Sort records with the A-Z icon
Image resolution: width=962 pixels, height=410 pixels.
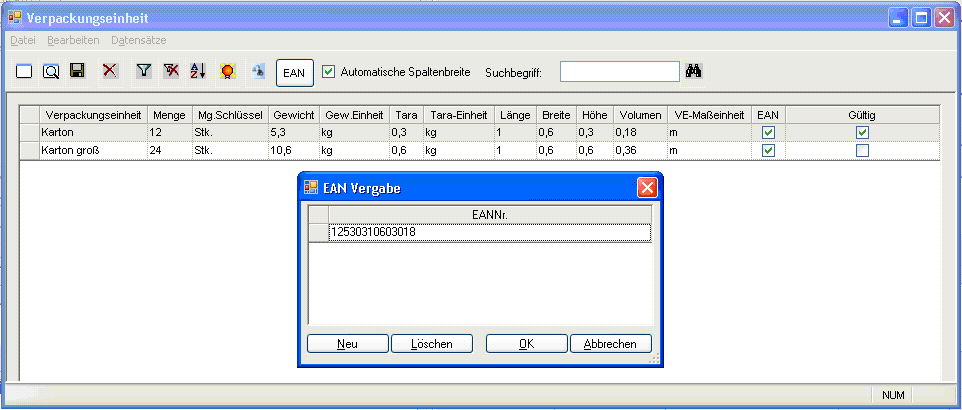(198, 71)
